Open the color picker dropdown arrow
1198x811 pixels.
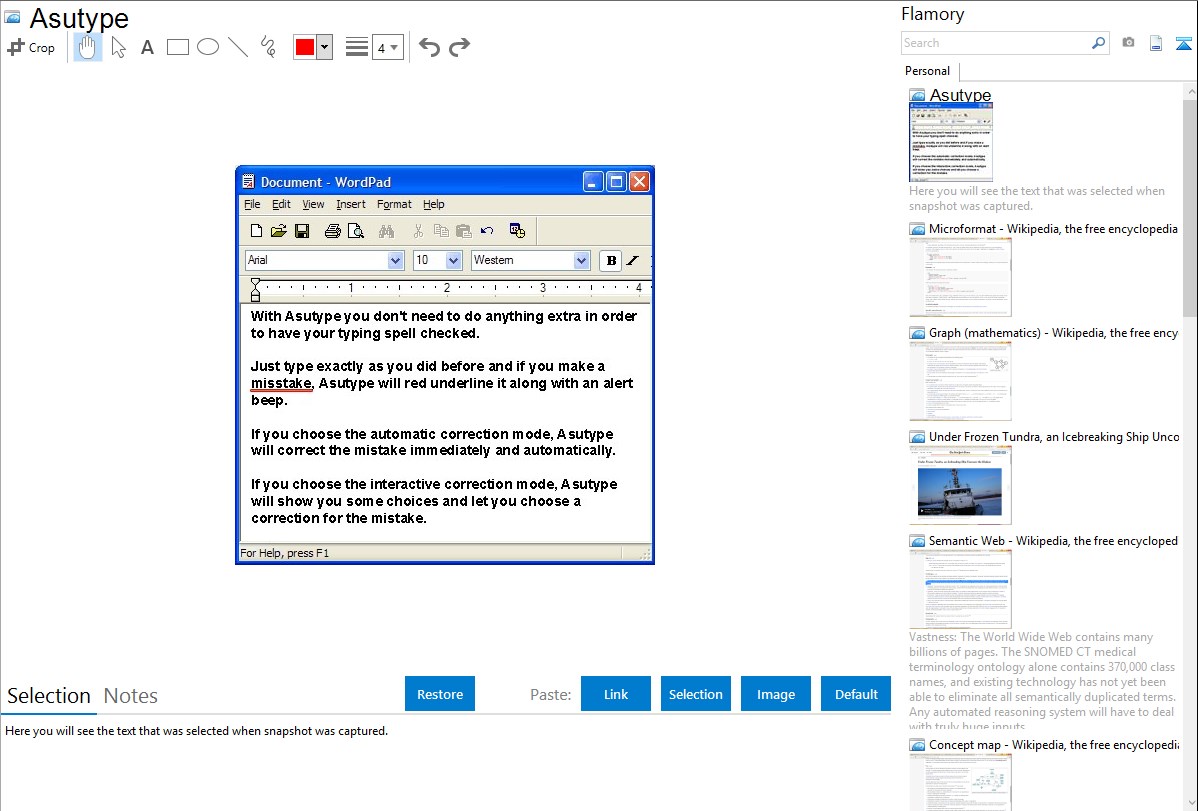point(325,47)
